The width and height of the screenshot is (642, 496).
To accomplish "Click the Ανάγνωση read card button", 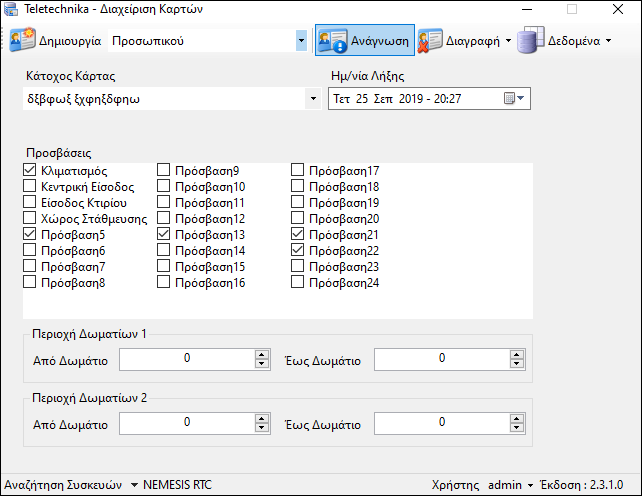I will tap(364, 40).
